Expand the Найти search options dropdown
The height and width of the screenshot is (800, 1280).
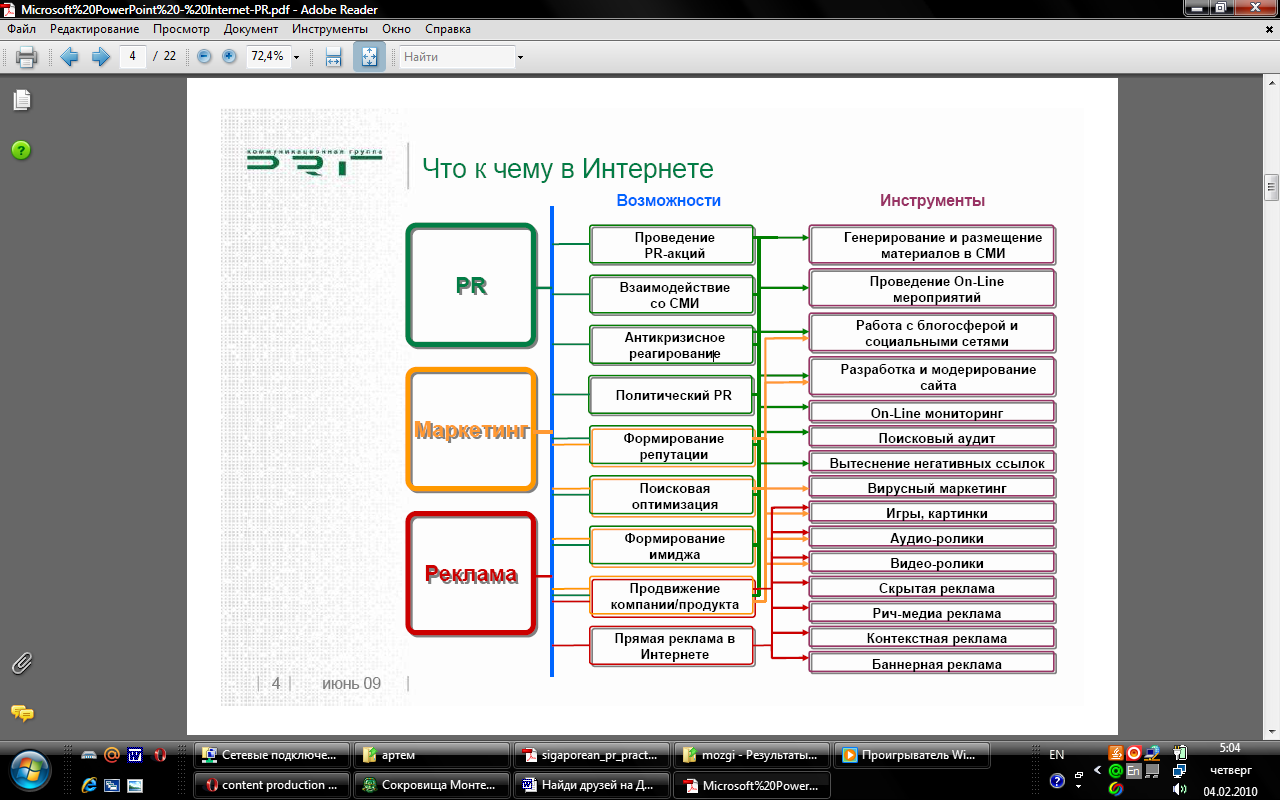point(520,58)
